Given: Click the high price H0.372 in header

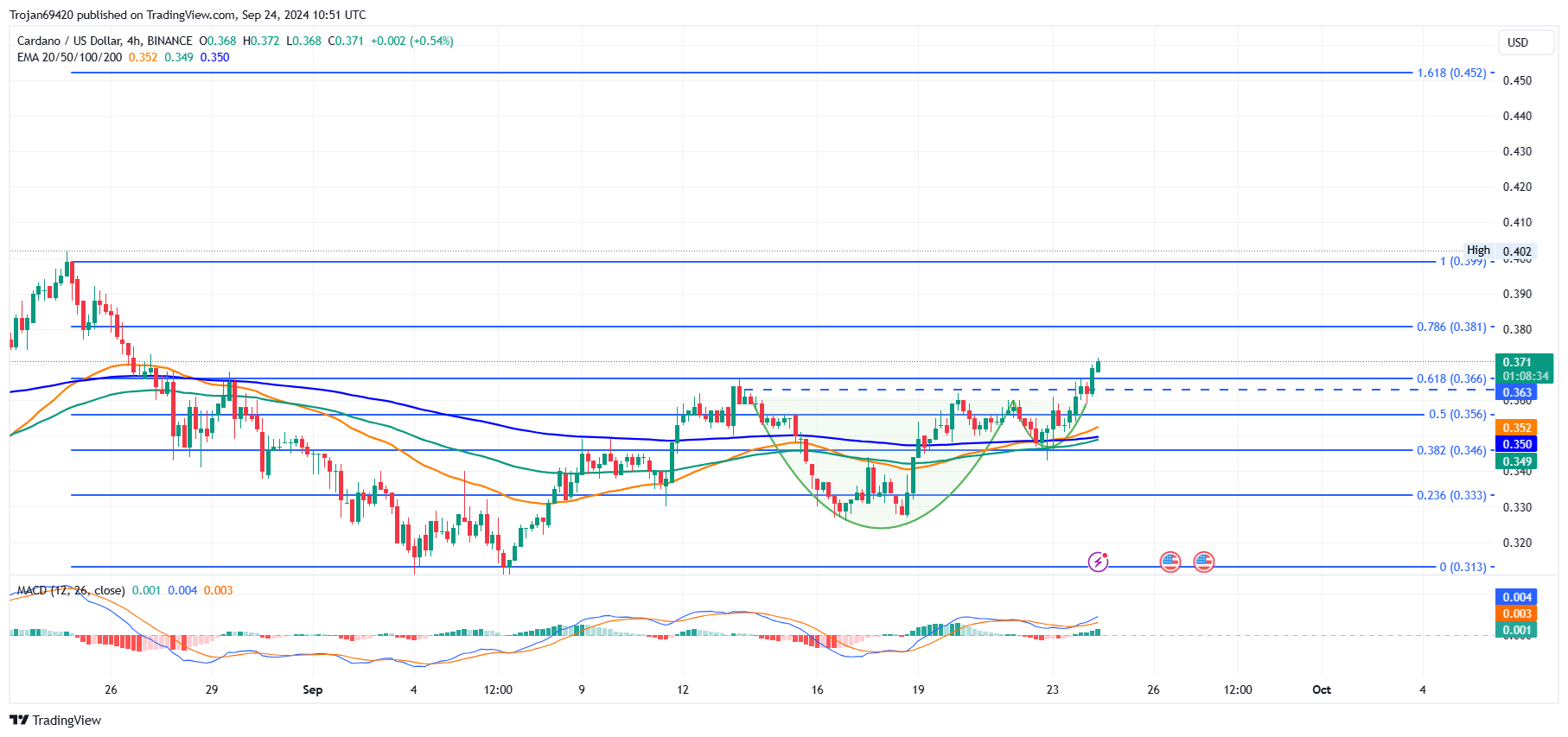Looking at the screenshot, I should click(261, 41).
